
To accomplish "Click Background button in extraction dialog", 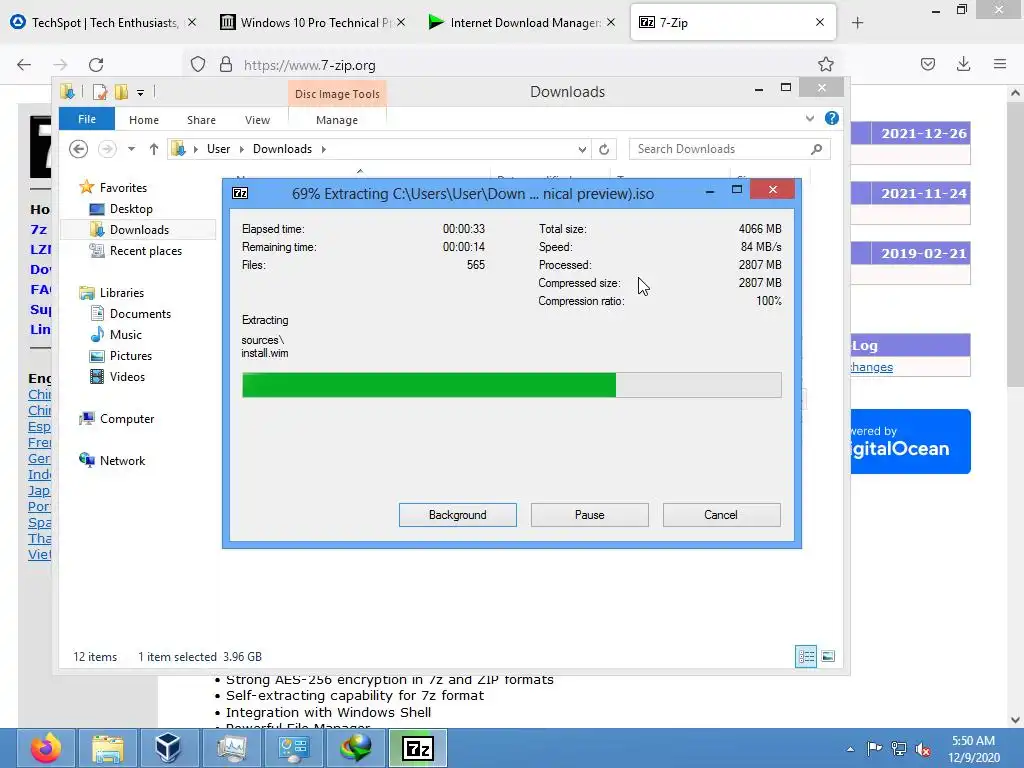I will (457, 515).
